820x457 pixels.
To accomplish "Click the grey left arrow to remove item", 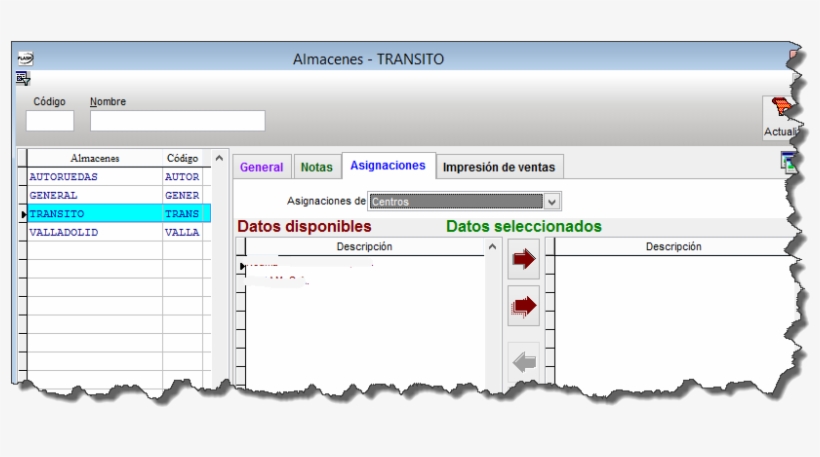I will [523, 362].
